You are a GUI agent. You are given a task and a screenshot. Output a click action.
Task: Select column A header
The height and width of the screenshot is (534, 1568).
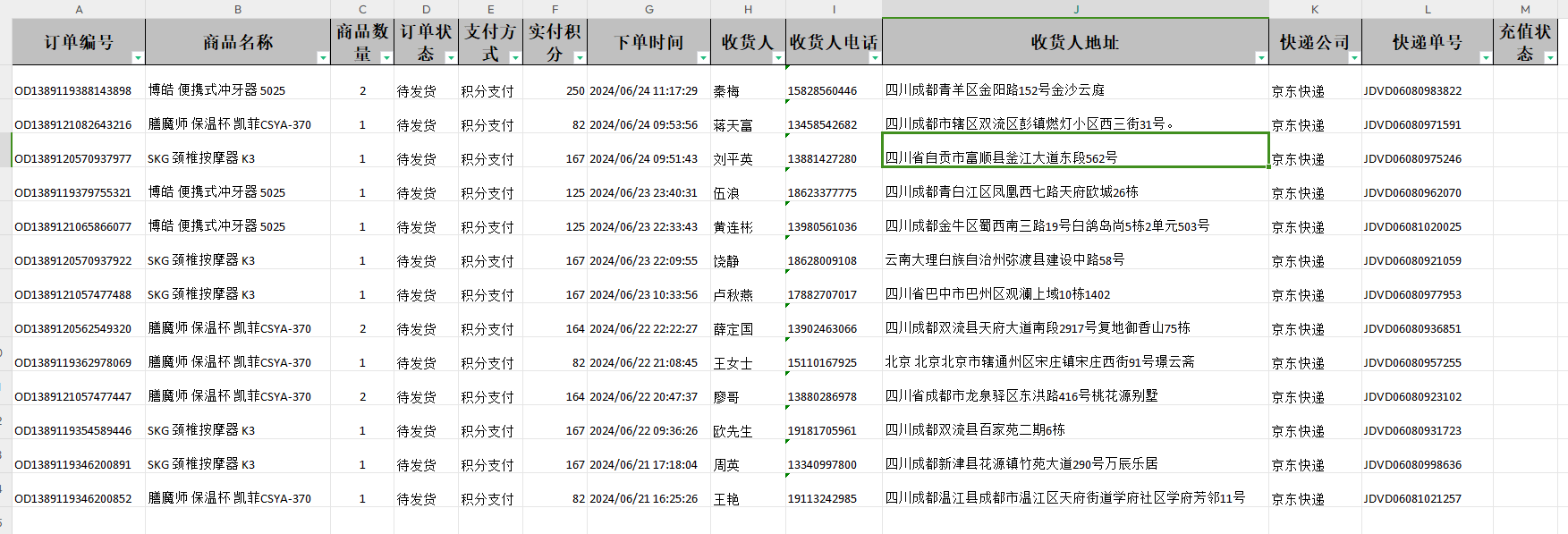point(79,9)
